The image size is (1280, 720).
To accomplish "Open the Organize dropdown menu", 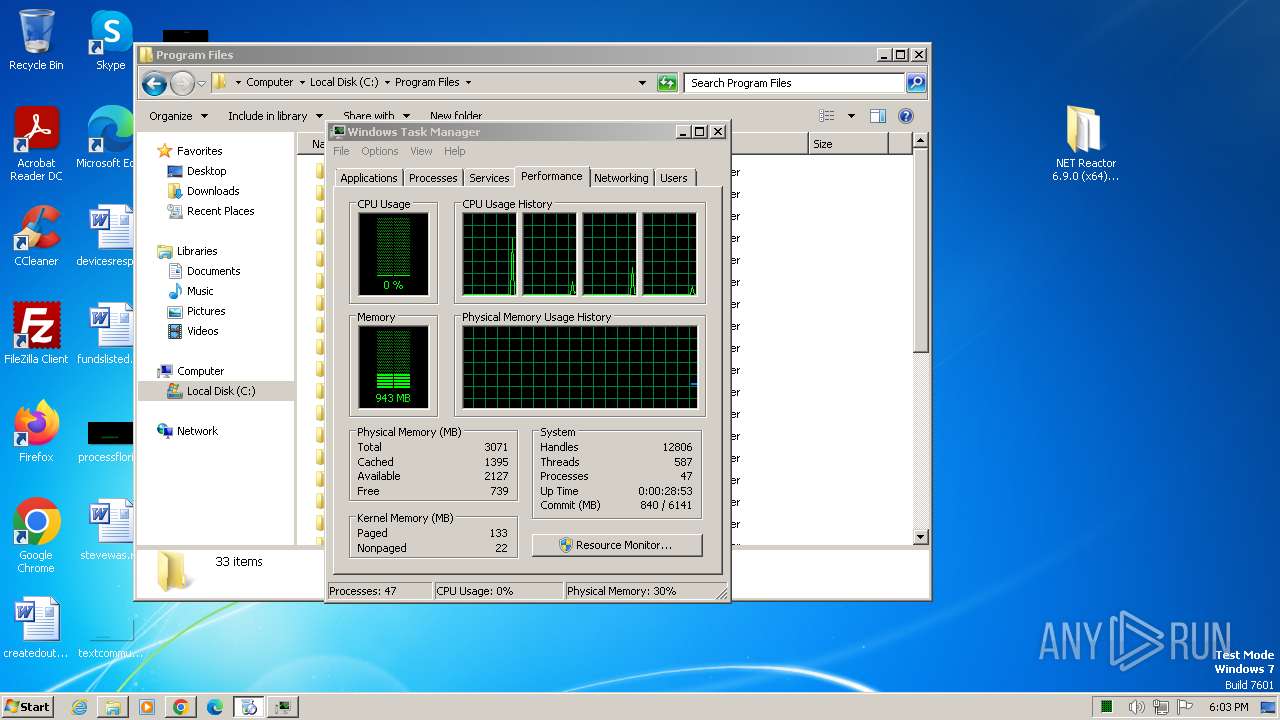I will coord(178,116).
